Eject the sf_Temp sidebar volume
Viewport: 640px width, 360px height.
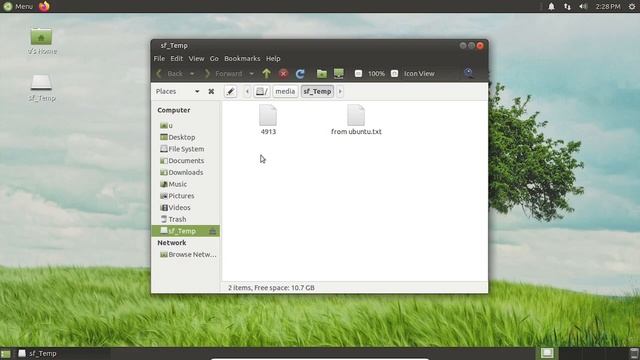coord(213,231)
